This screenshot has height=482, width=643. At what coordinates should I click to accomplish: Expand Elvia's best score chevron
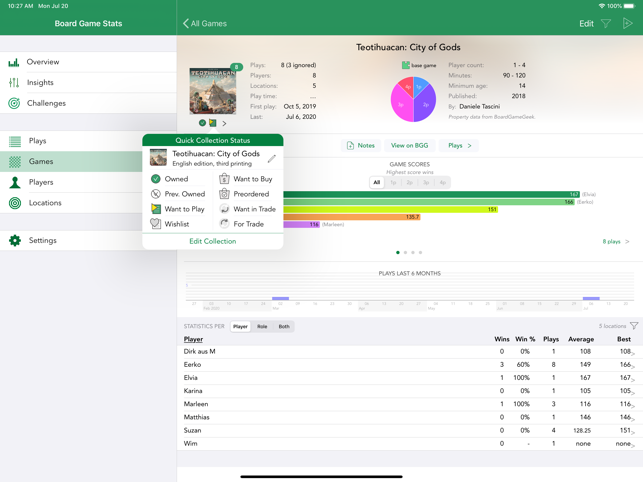[633, 379]
